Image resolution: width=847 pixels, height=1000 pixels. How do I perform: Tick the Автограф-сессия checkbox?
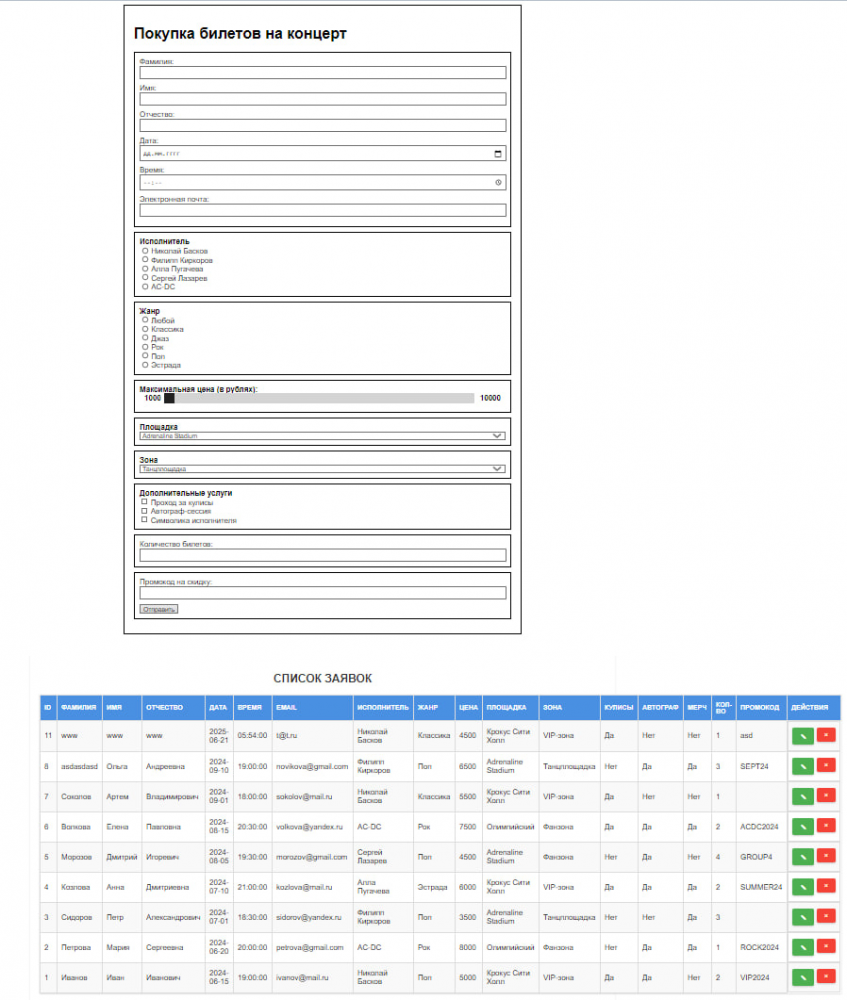pos(144,511)
